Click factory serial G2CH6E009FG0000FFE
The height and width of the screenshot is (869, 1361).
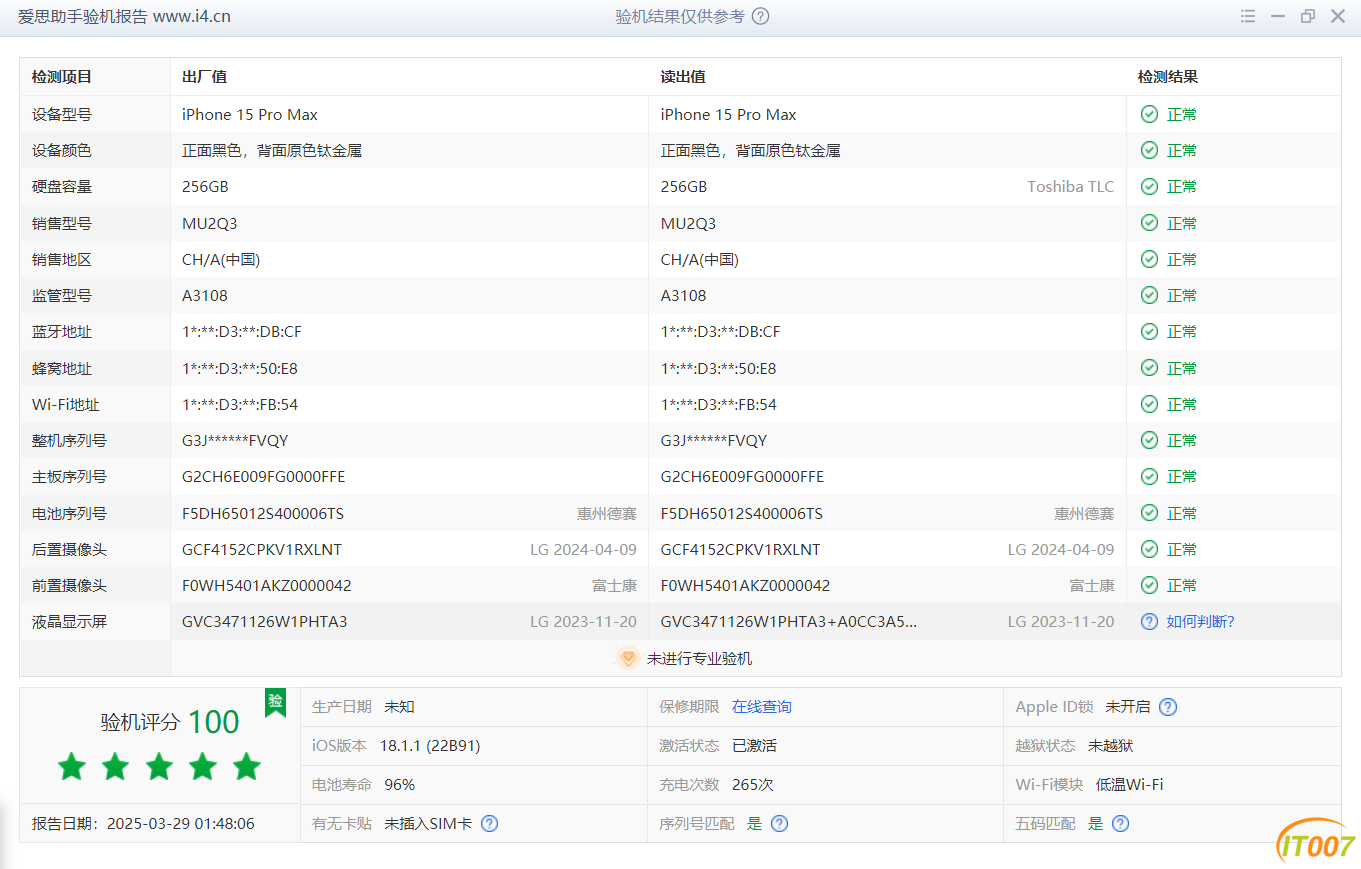(264, 477)
